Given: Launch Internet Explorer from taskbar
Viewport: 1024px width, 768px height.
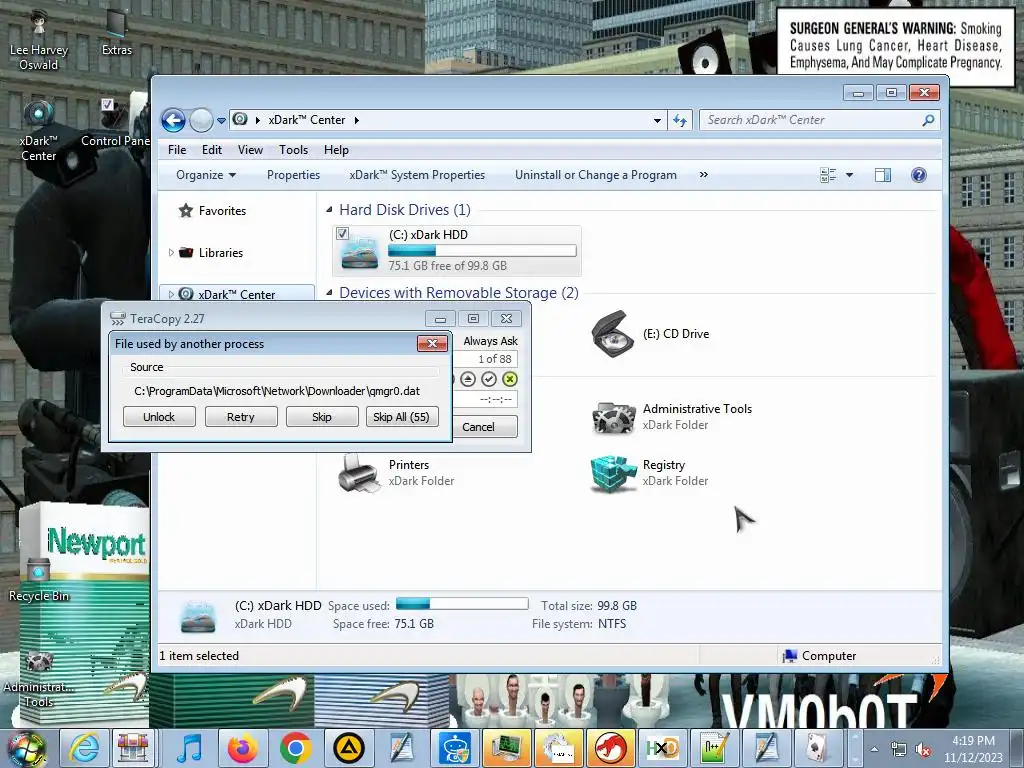Looking at the screenshot, I should 85,748.
